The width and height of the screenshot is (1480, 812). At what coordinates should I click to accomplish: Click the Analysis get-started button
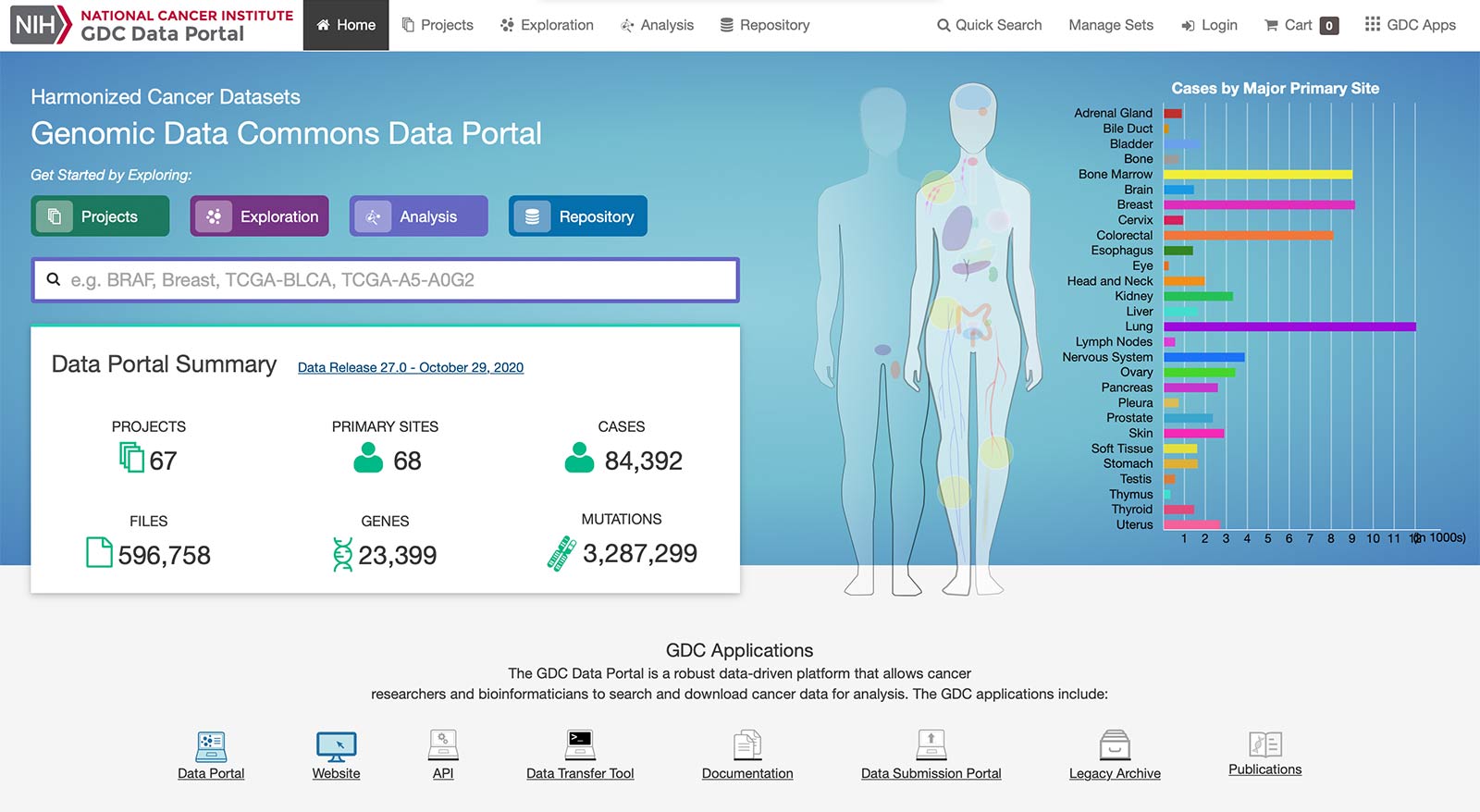[418, 215]
